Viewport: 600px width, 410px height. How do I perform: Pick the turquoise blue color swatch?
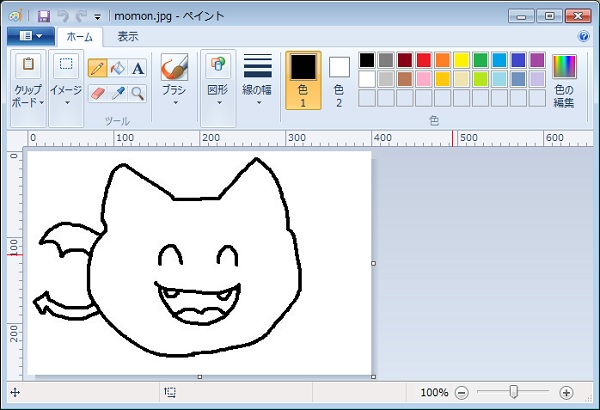coord(499,60)
